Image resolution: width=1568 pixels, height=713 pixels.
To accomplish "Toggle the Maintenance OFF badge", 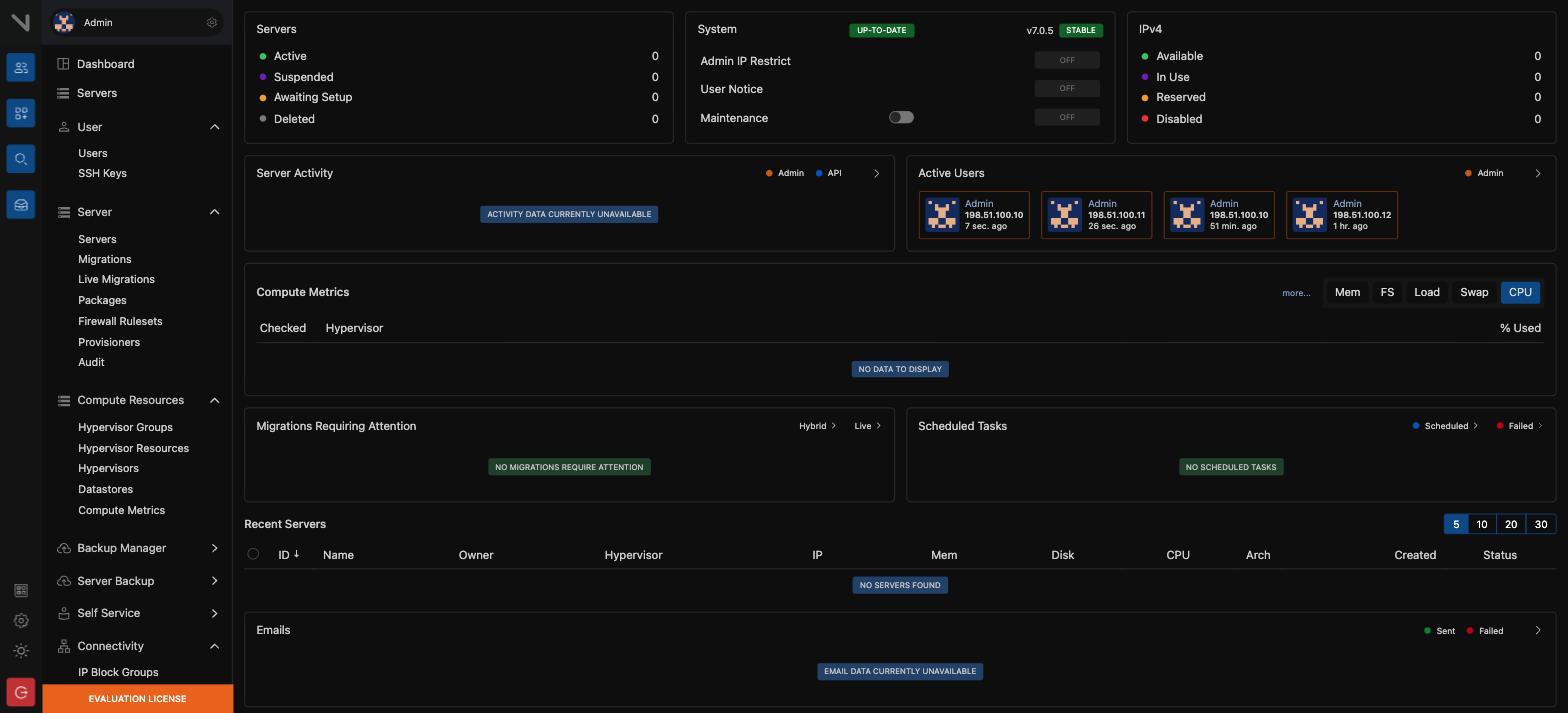I will click(1067, 117).
